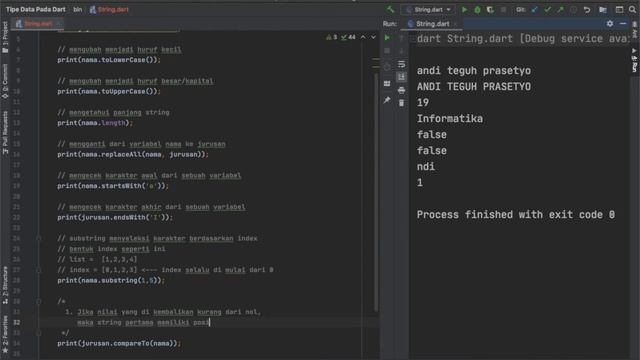Image resolution: width=640 pixels, height=360 pixels.
Task: Toggle soft-wrap in the Run console
Action: pyautogui.click(x=402, y=64)
